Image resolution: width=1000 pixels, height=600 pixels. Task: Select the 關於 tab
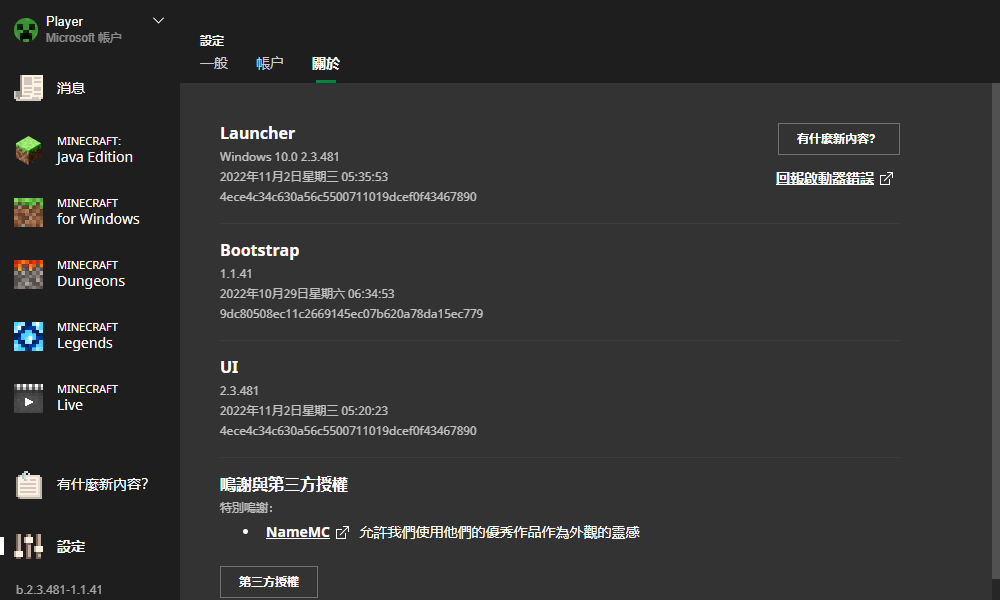[x=326, y=63]
